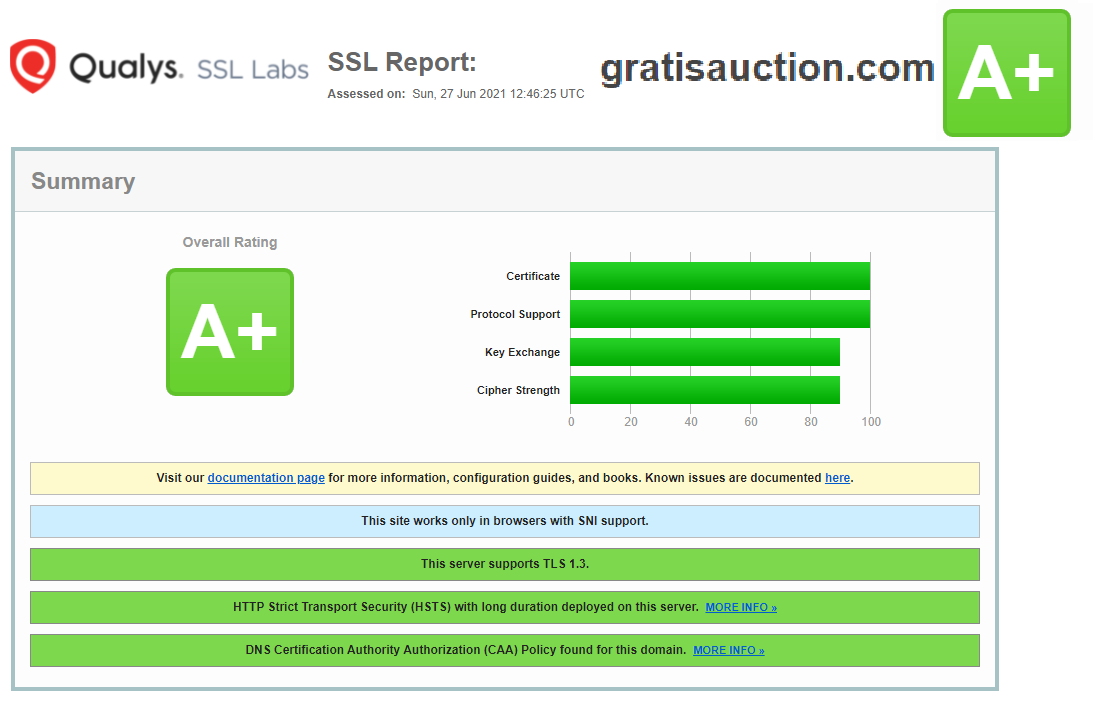The height and width of the screenshot is (707, 1093).
Task: Open the documentation page link
Action: pyautogui.click(x=266, y=478)
